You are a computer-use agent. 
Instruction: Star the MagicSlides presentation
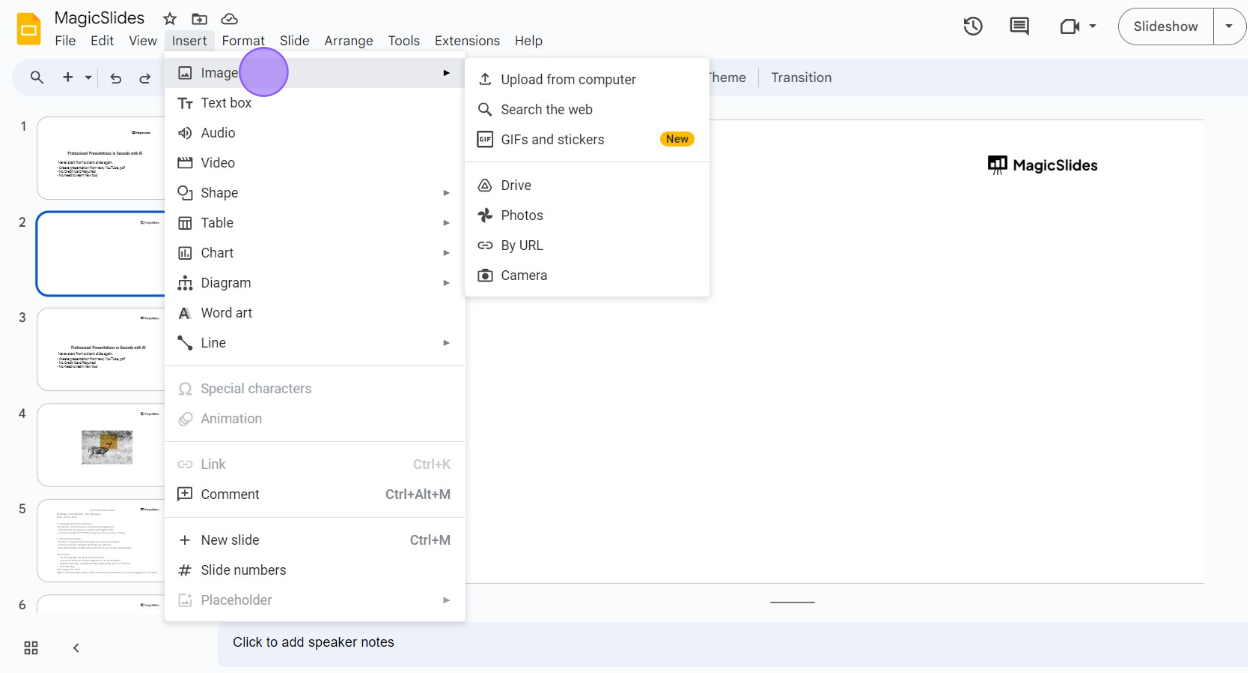(x=170, y=19)
